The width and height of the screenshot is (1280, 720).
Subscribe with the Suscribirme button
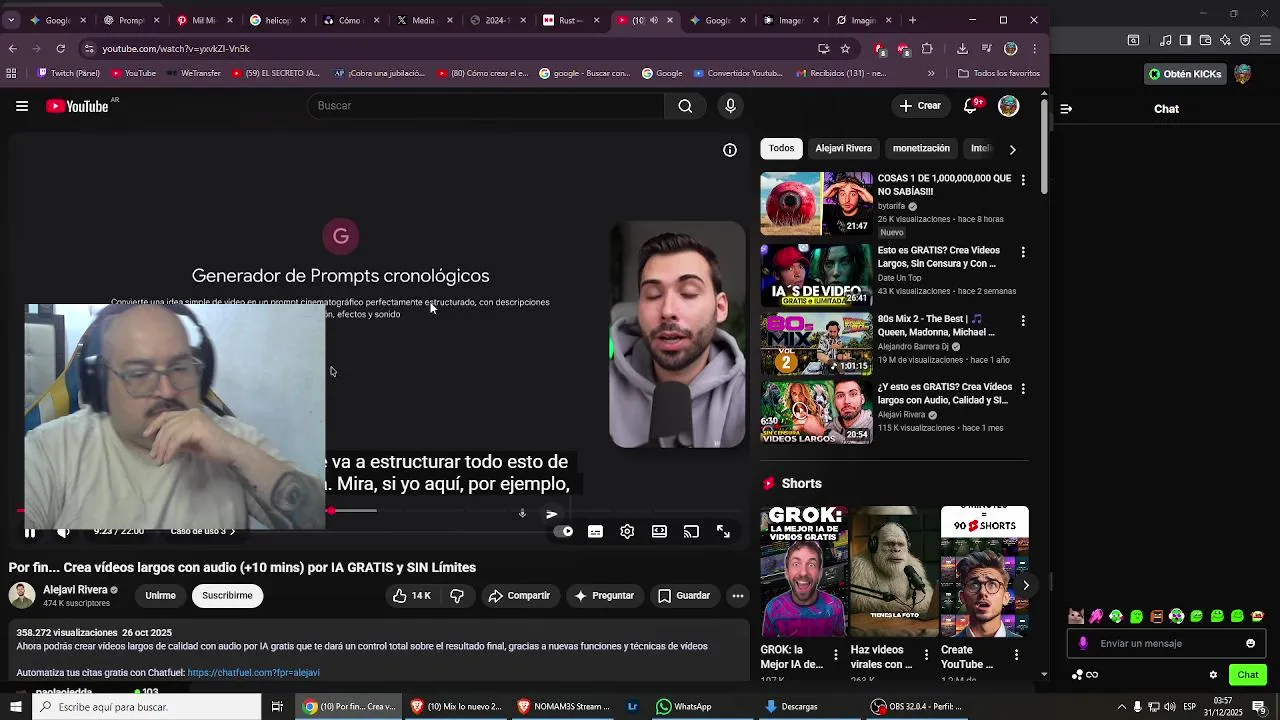(227, 596)
